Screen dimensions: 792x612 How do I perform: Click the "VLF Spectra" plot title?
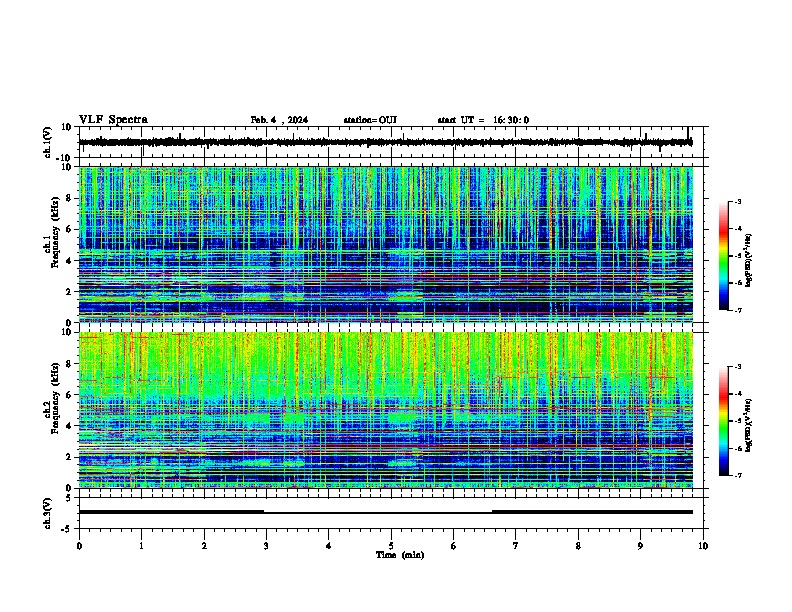click(x=113, y=120)
